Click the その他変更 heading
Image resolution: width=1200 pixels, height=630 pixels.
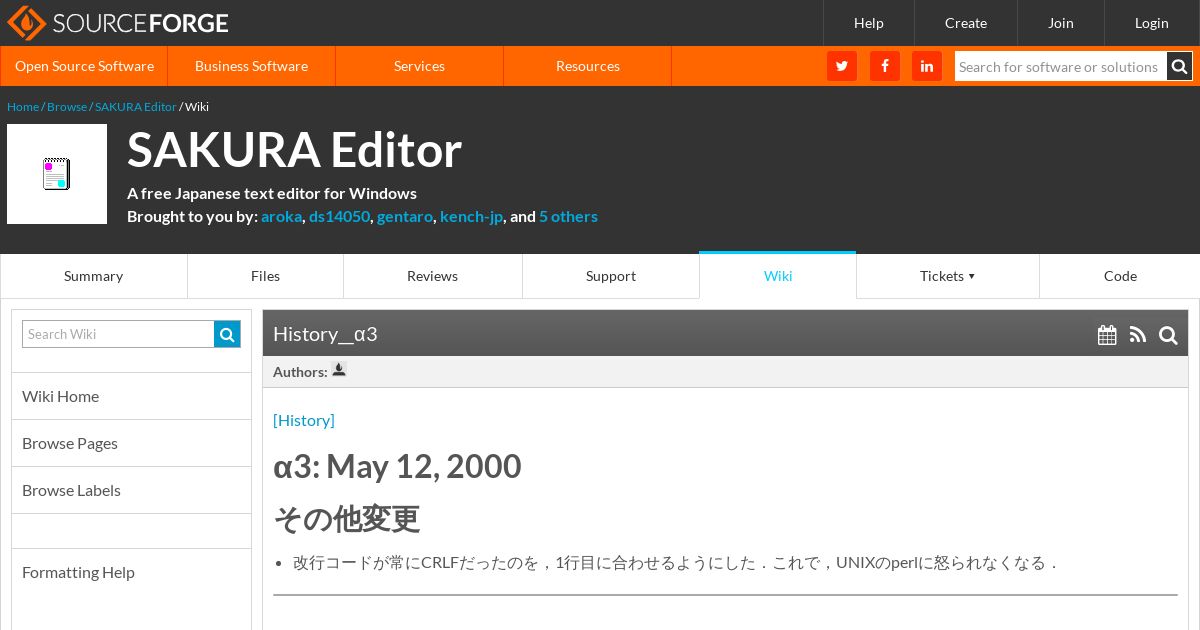347,519
